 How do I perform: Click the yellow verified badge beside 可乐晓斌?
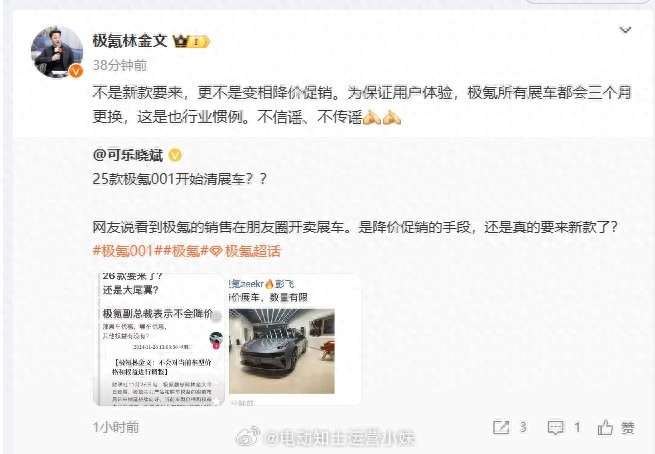[175, 155]
